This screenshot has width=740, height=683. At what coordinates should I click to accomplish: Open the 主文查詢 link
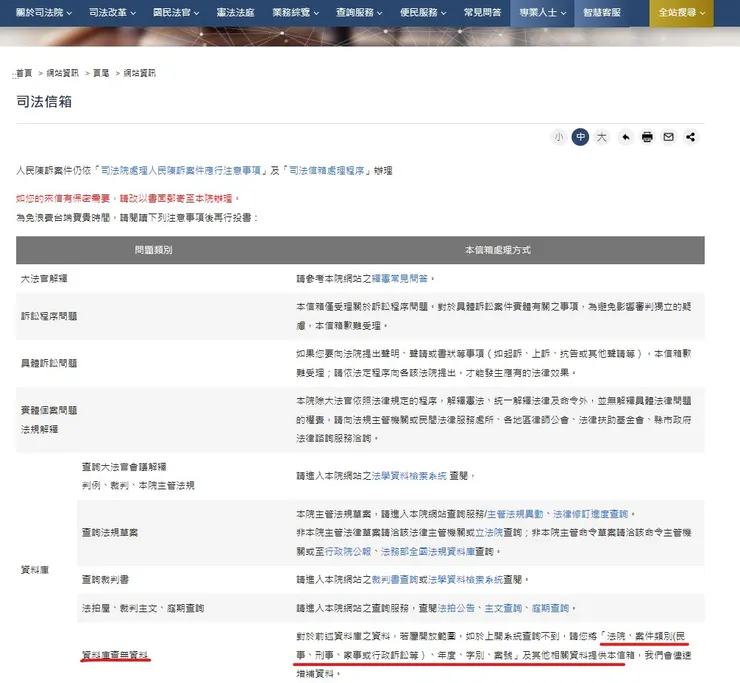coord(503,608)
